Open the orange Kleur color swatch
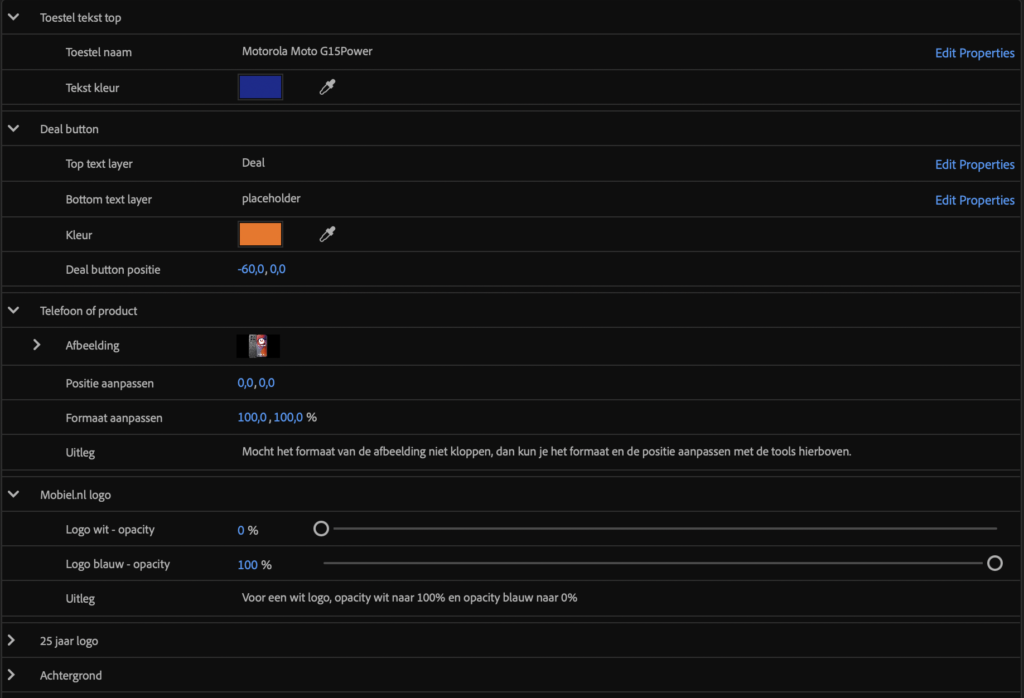This screenshot has height=698, width=1024. [x=260, y=235]
